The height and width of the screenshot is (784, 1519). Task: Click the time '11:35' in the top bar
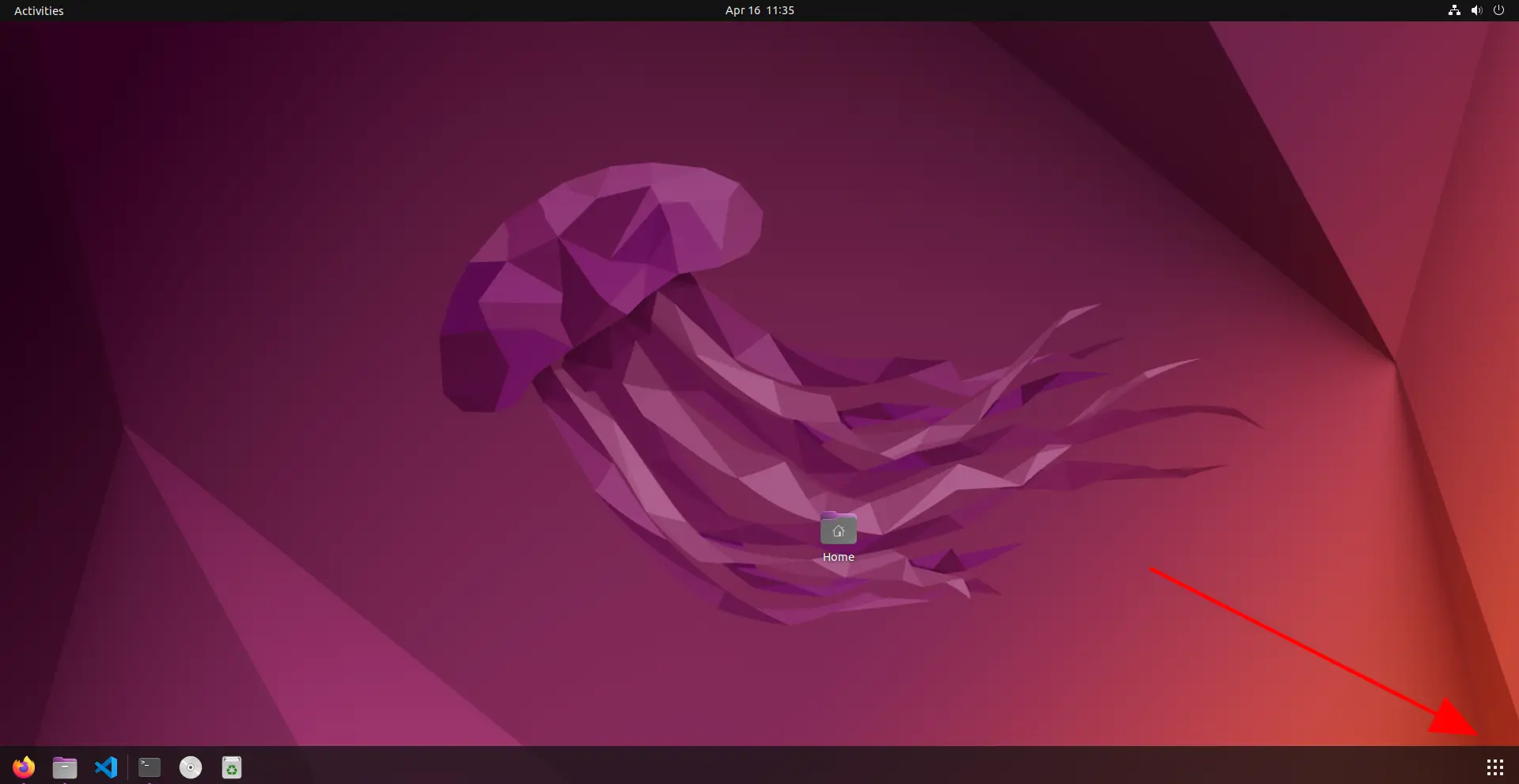pos(780,10)
